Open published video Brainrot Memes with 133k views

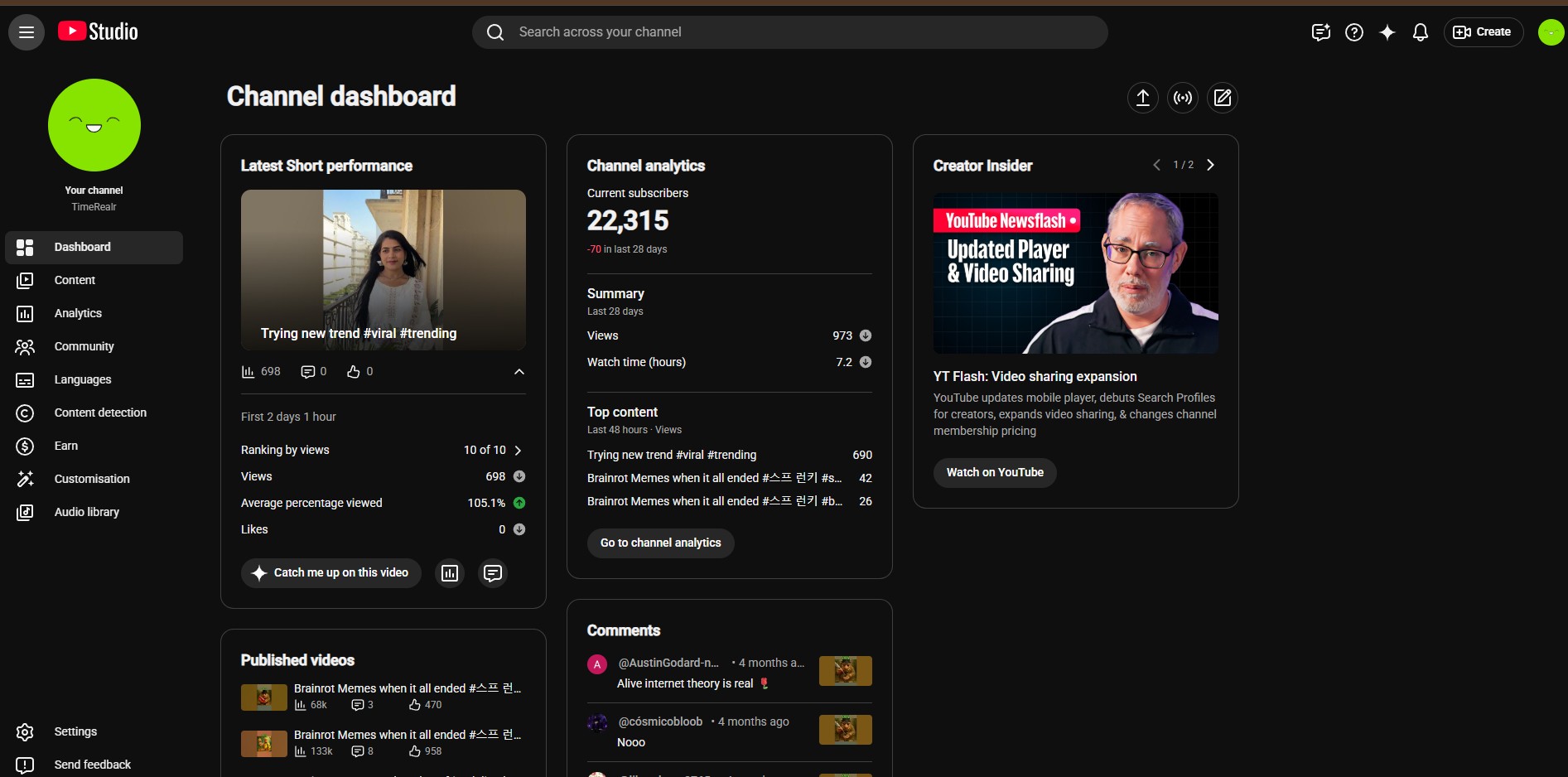(384, 743)
